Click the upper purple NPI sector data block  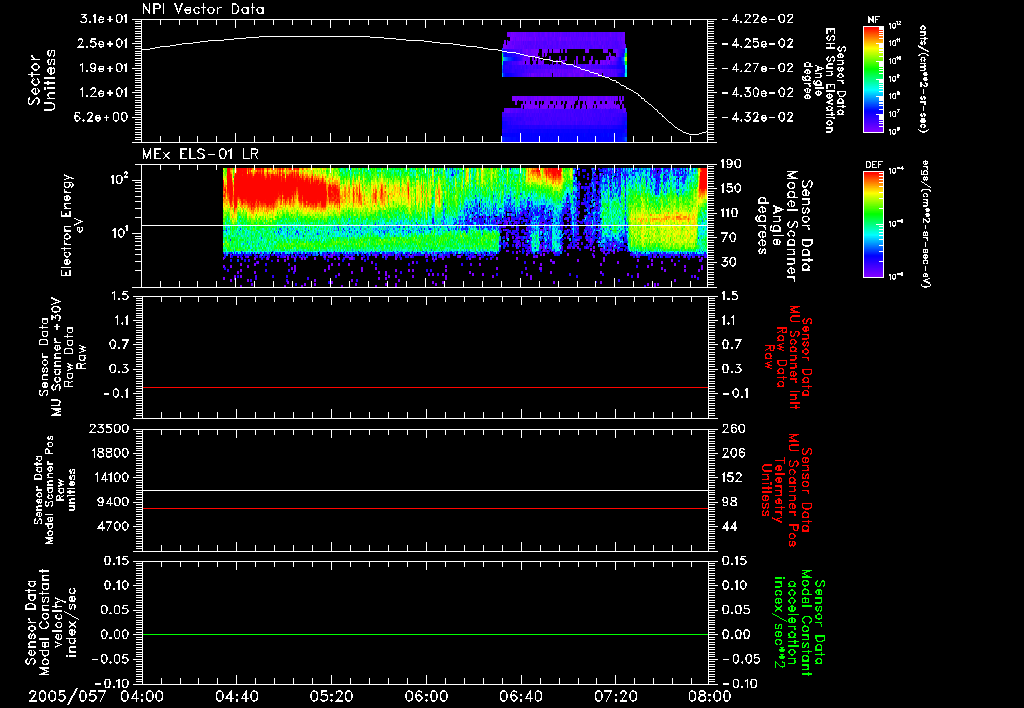pos(564,54)
